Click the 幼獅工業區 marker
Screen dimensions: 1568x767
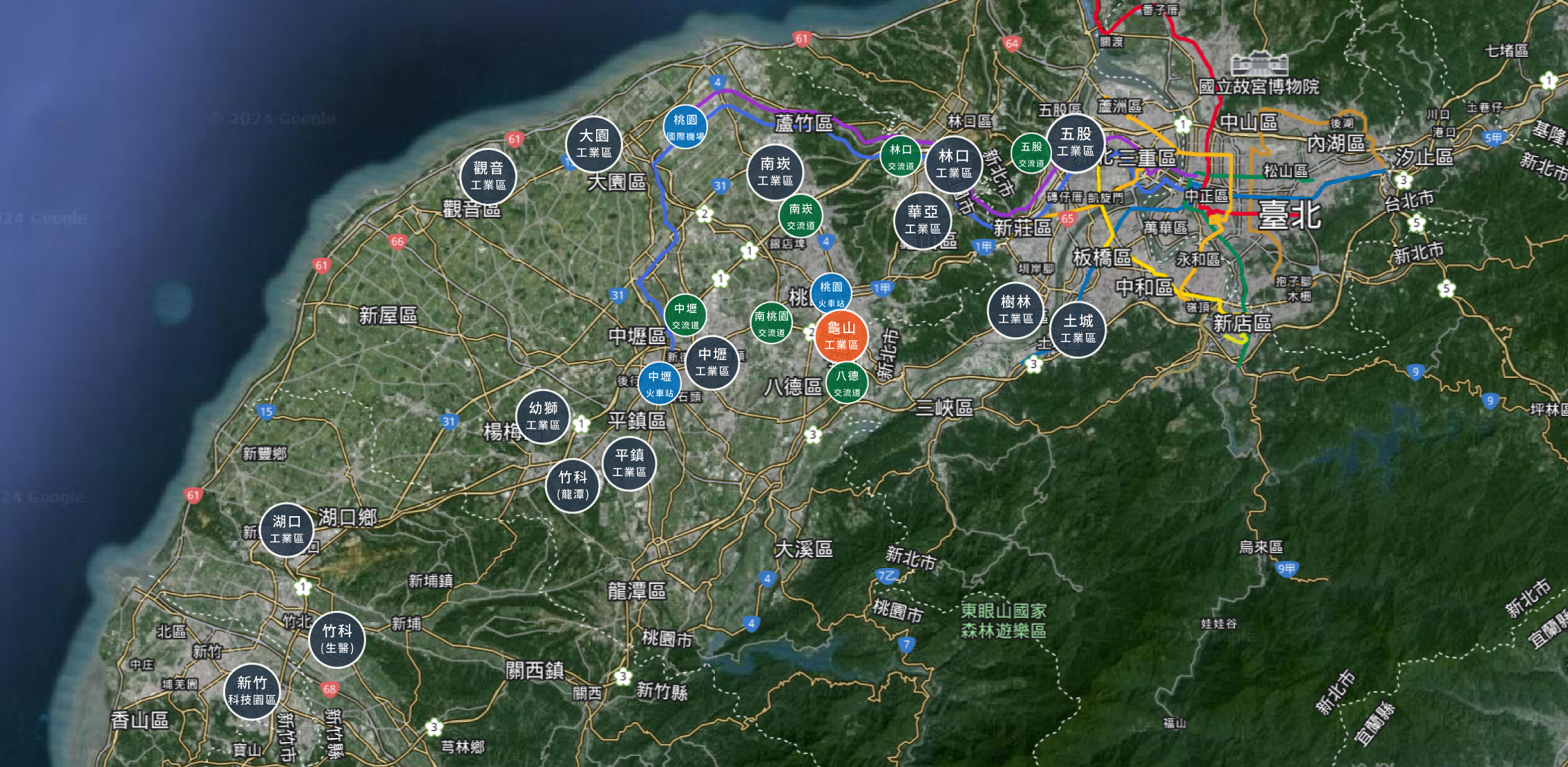coord(543,416)
